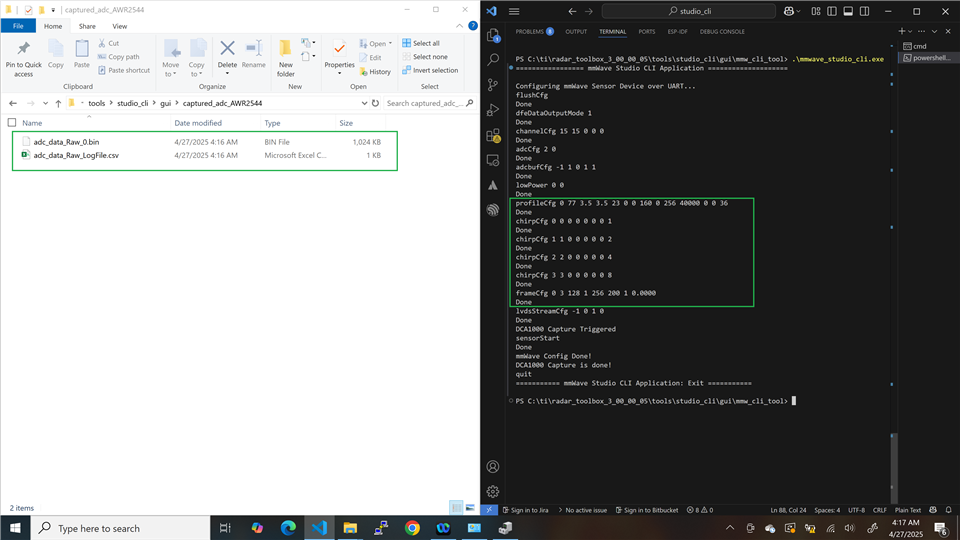This screenshot has height=540, width=960.
Task: Open the Copilot chat icon in title bar
Action: point(789,11)
